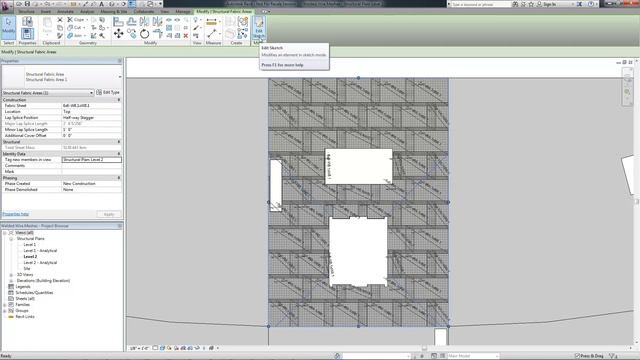
Task: Open the Collaborate ribbon tab
Action: 144,11
